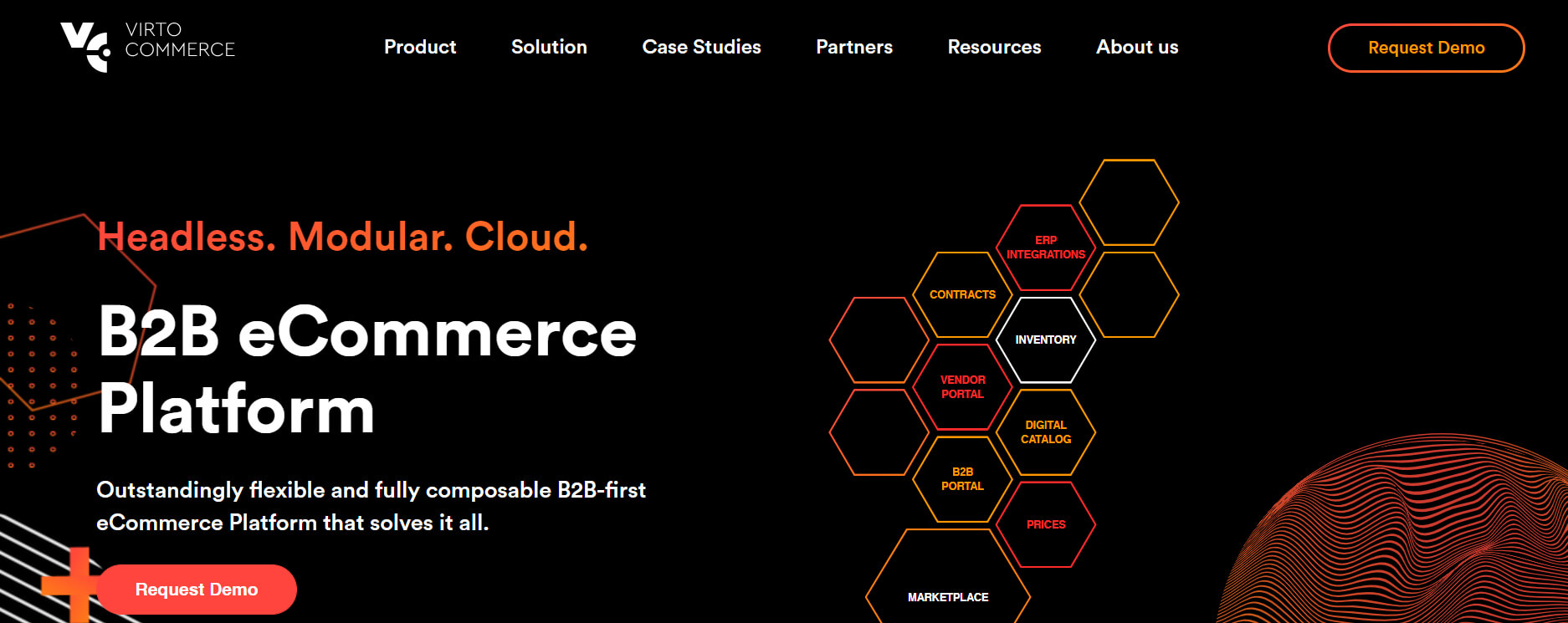
Task: Click the Headless. Modular. Cloud. tagline
Action: pos(343,237)
